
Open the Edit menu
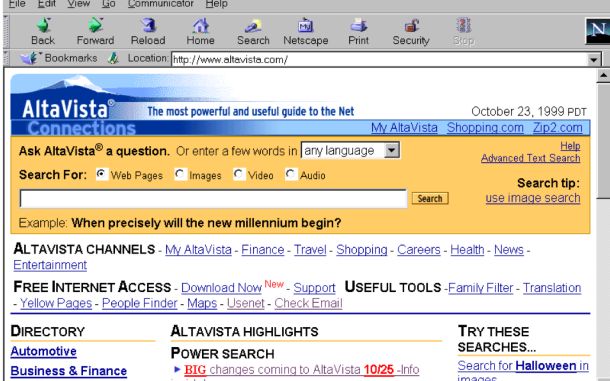(47, 4)
